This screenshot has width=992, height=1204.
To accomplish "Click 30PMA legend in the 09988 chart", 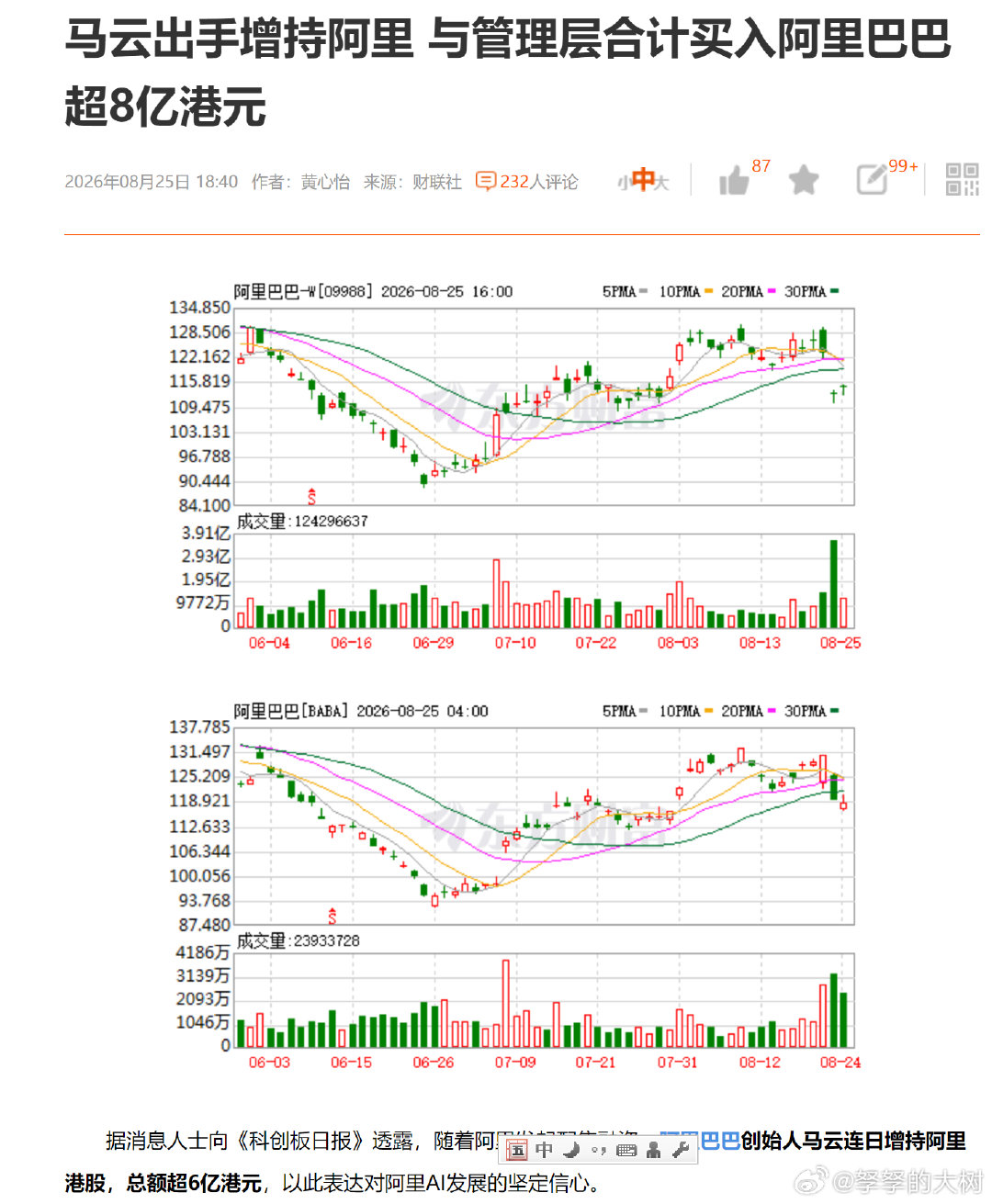I will [x=811, y=291].
